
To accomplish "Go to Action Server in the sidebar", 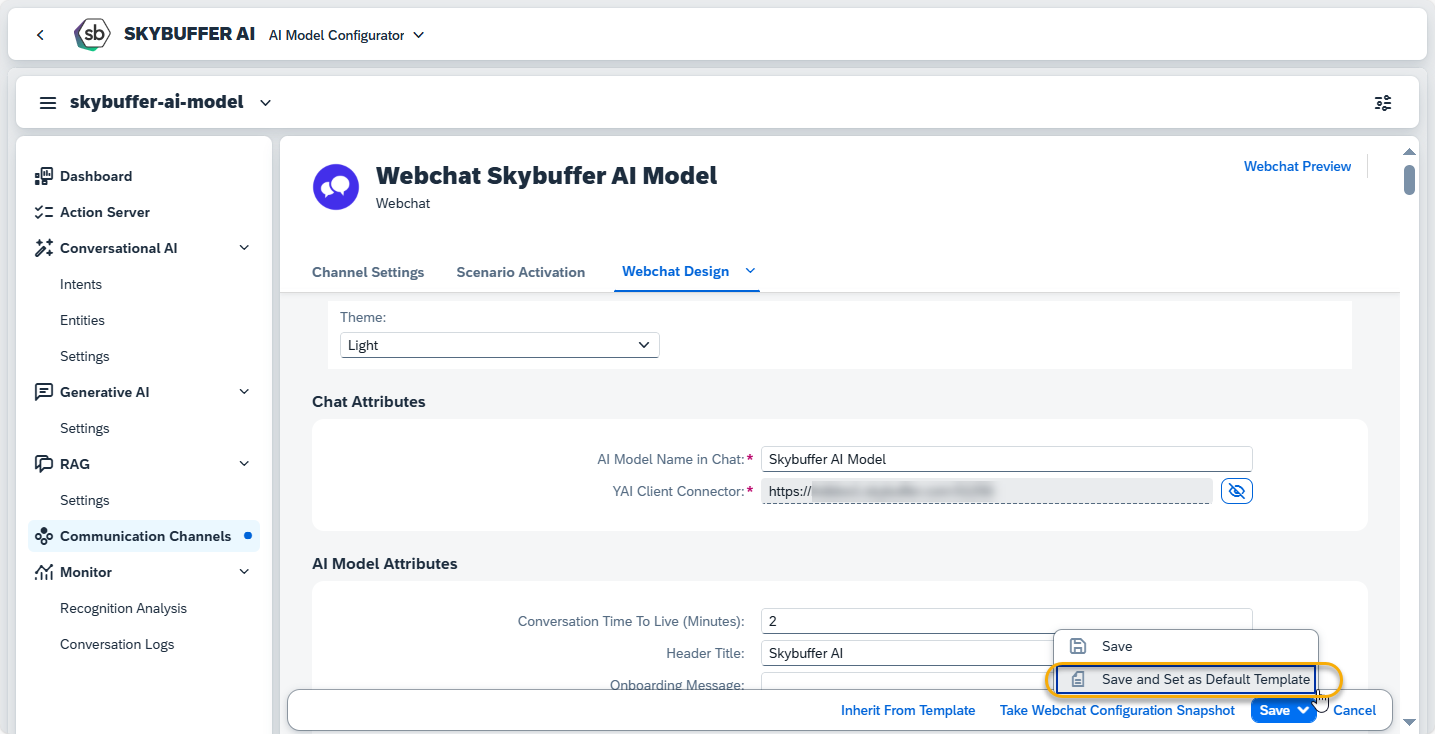I will click(x=105, y=212).
